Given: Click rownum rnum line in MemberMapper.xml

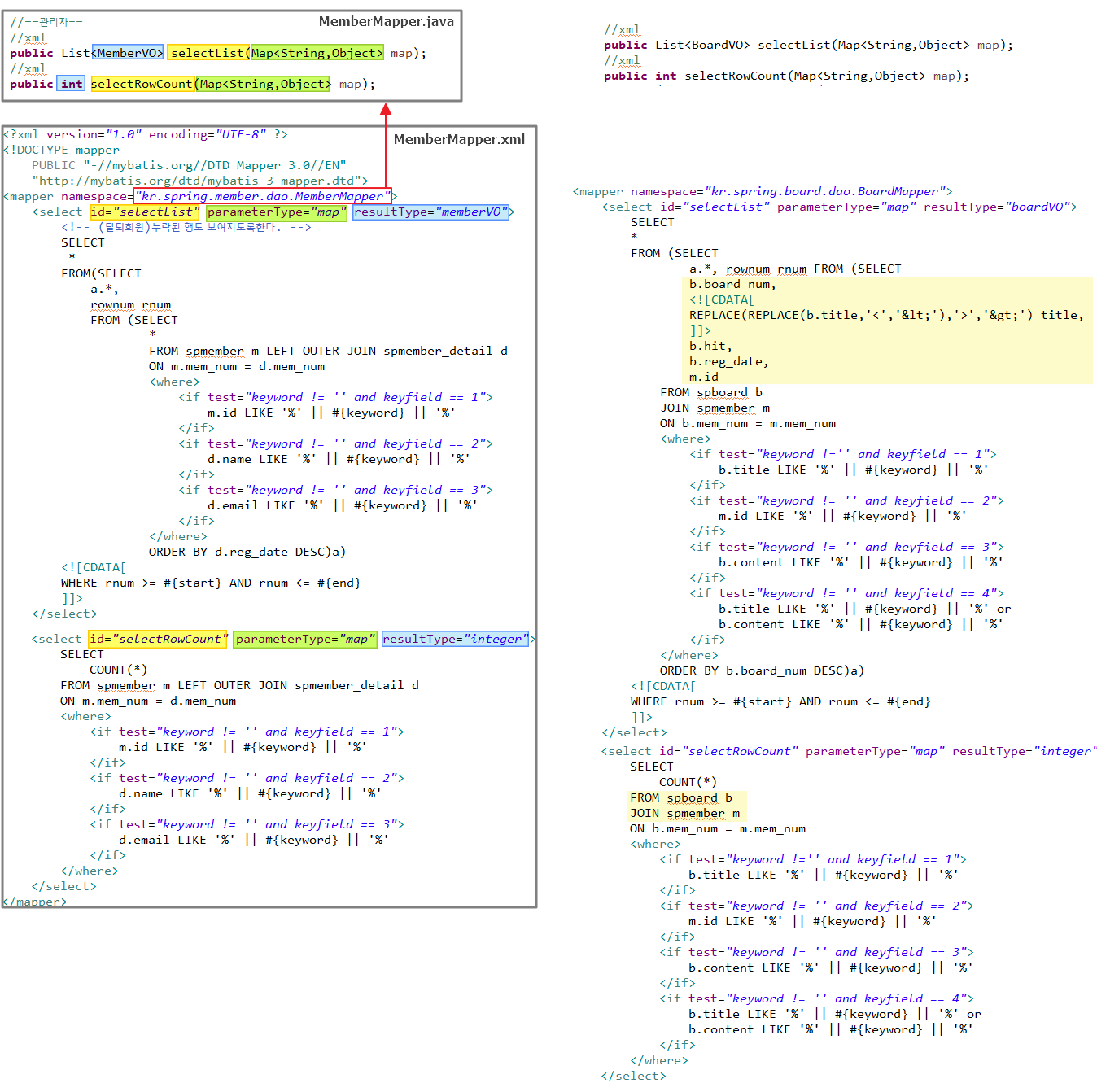Looking at the screenshot, I should tap(131, 304).
